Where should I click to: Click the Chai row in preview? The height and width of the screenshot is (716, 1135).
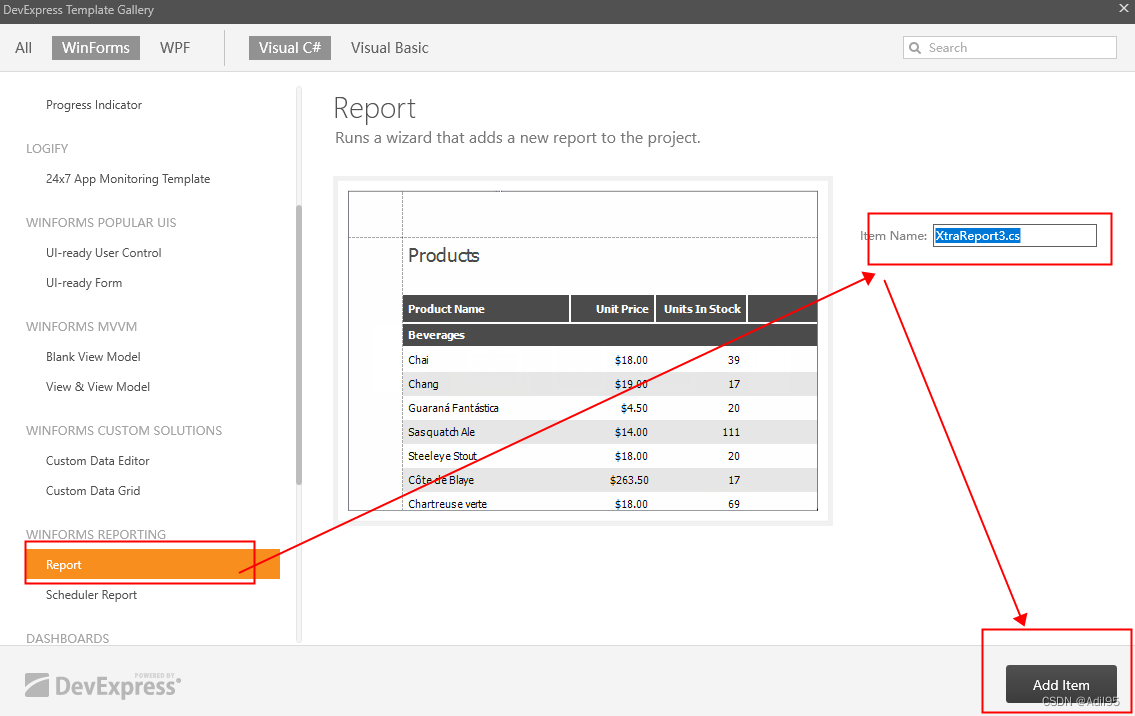(609, 360)
